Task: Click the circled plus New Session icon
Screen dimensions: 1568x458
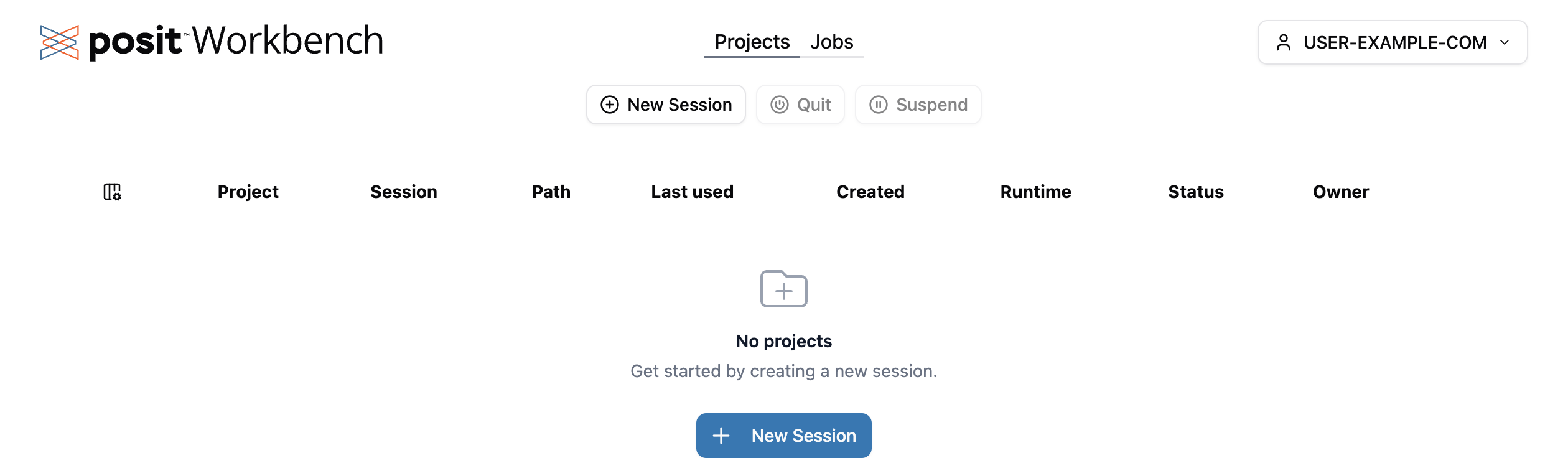Action: point(610,105)
